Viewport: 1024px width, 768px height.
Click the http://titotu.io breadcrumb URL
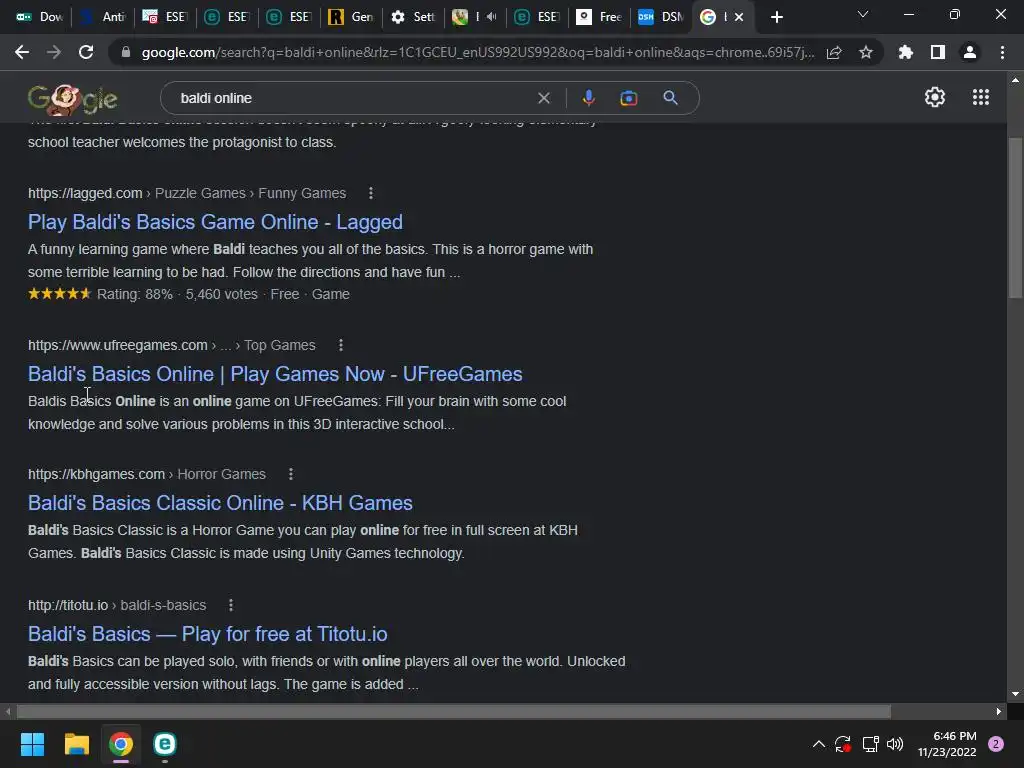(x=68, y=605)
